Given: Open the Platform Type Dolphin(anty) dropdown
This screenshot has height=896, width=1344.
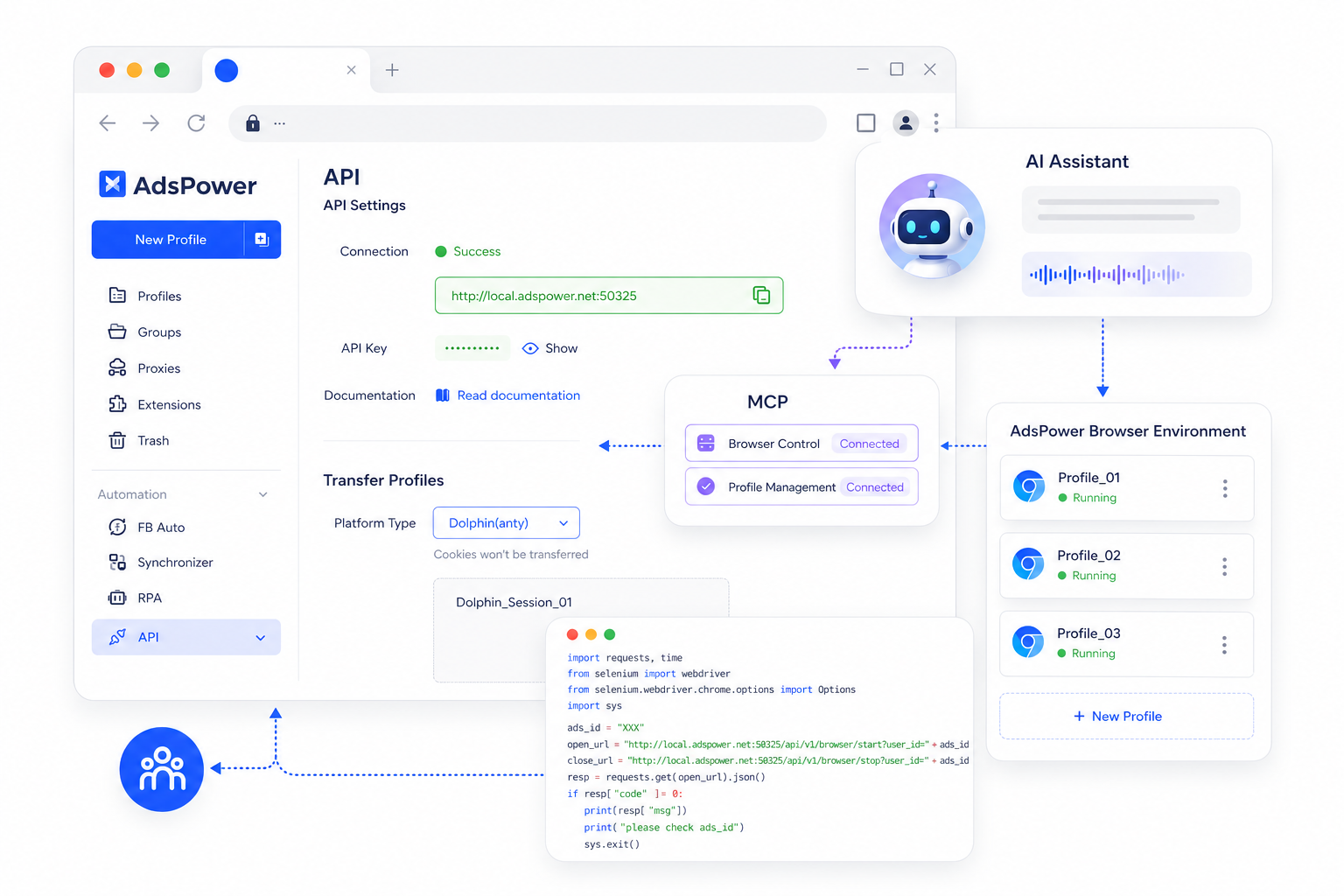Looking at the screenshot, I should (x=507, y=523).
